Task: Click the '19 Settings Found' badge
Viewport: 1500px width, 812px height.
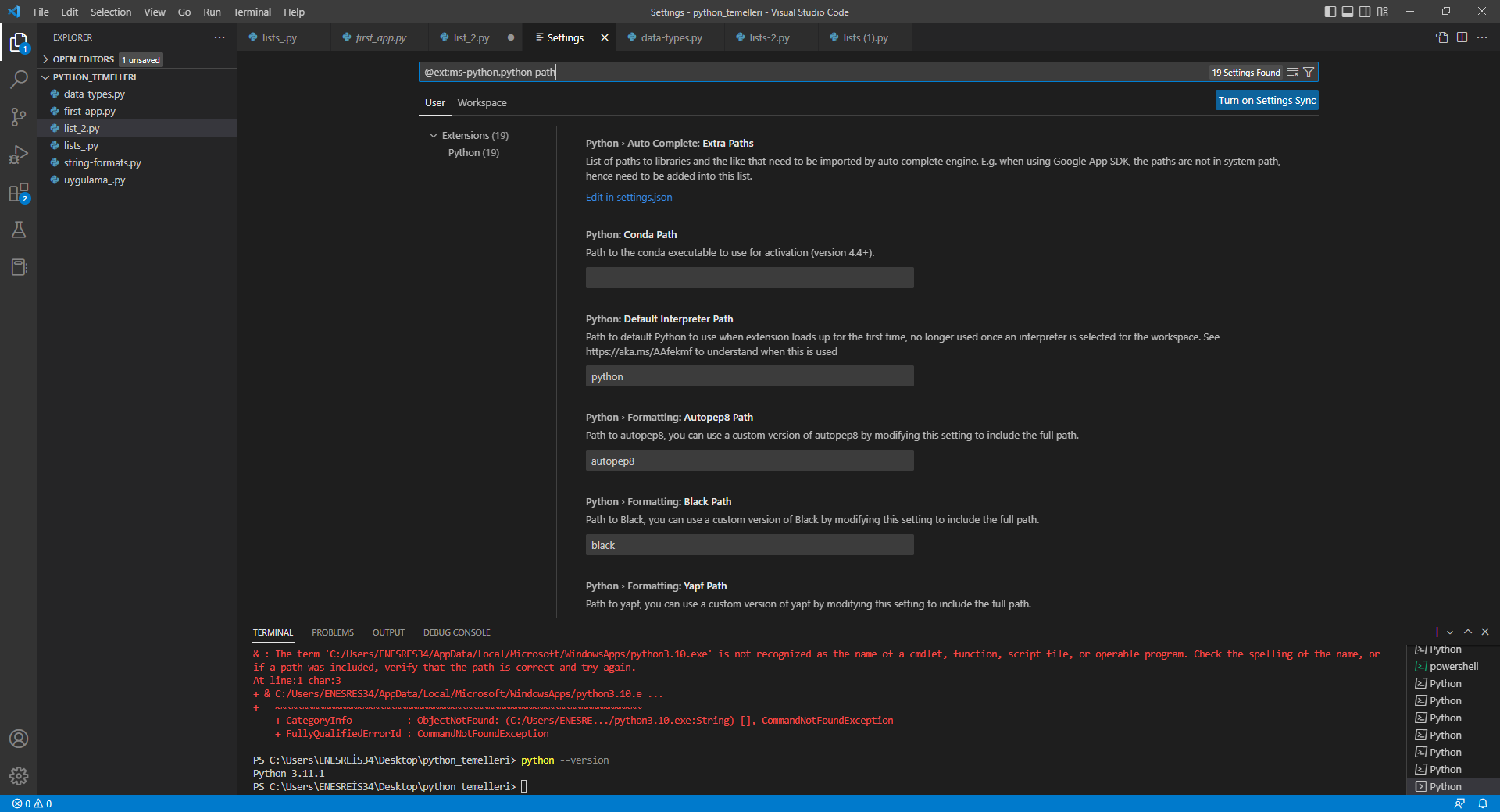Action: [x=1246, y=73]
